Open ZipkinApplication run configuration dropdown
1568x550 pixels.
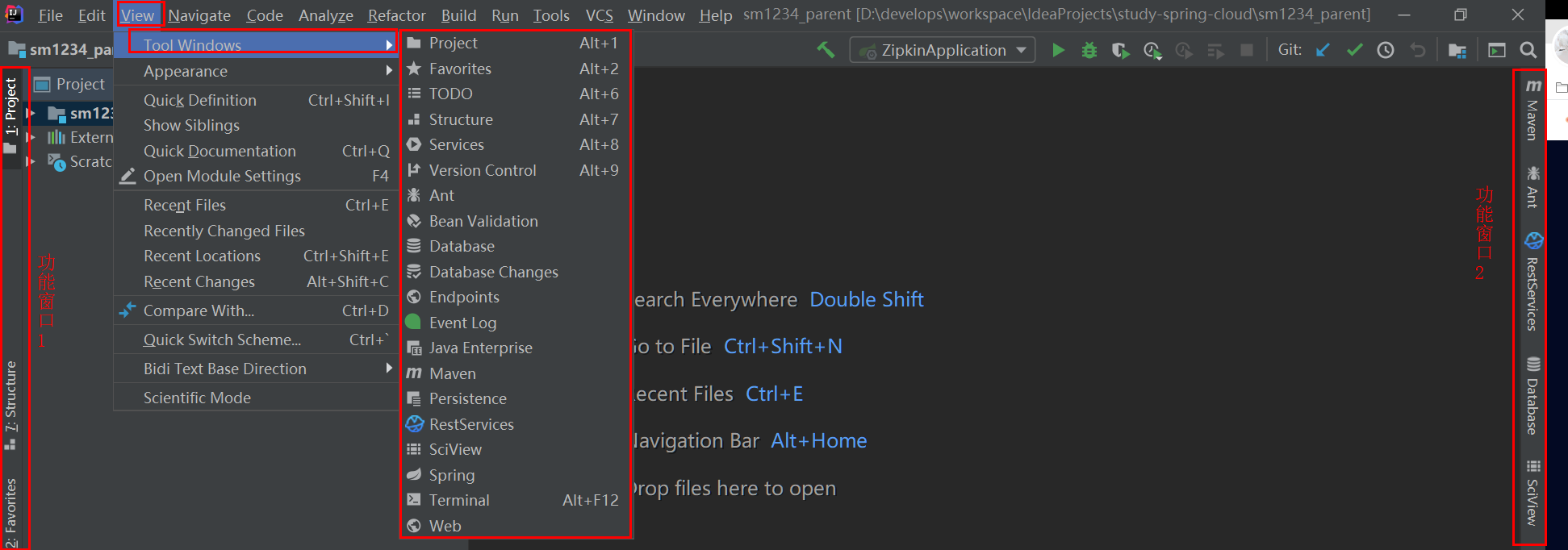pyautogui.click(x=943, y=50)
